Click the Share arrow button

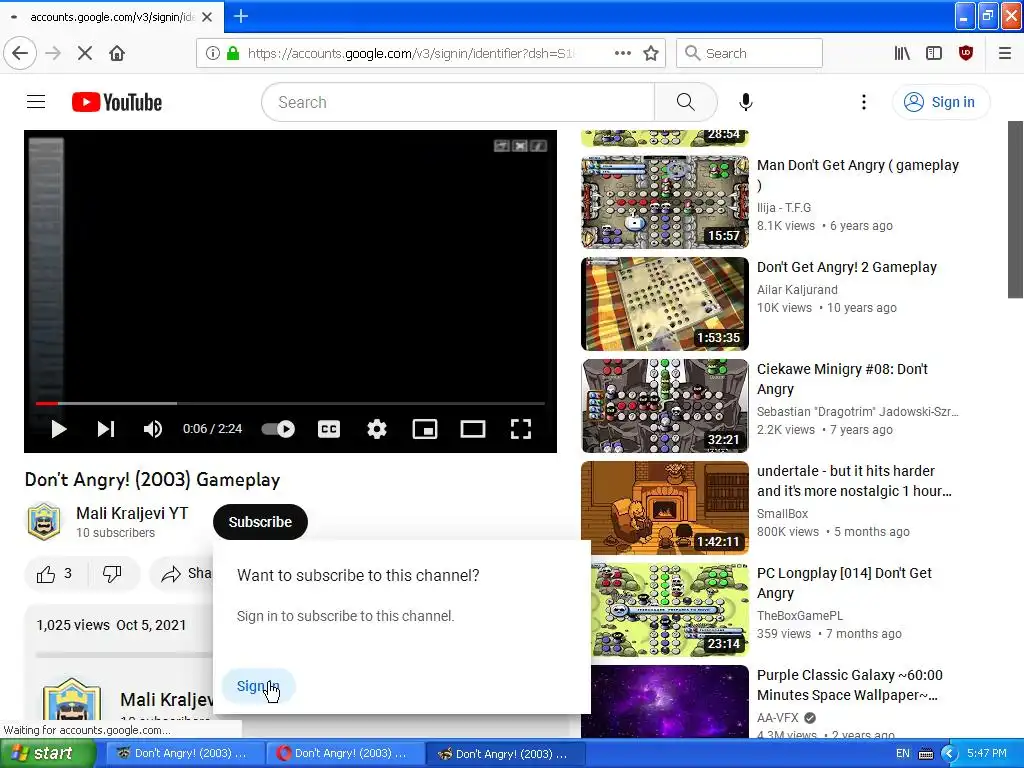click(183, 574)
